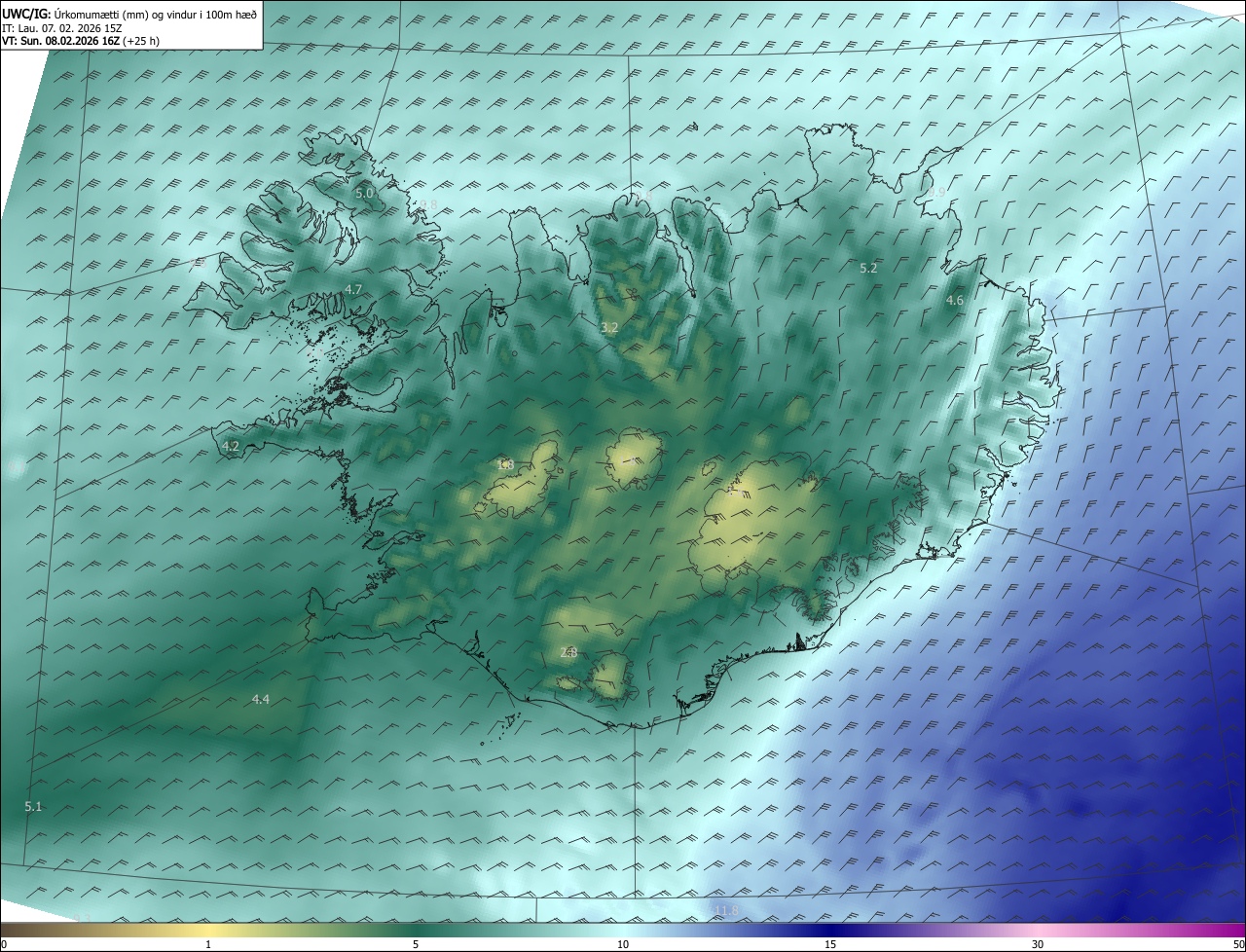
Task: Click the 5.1 value label on map
Action: coord(33,806)
